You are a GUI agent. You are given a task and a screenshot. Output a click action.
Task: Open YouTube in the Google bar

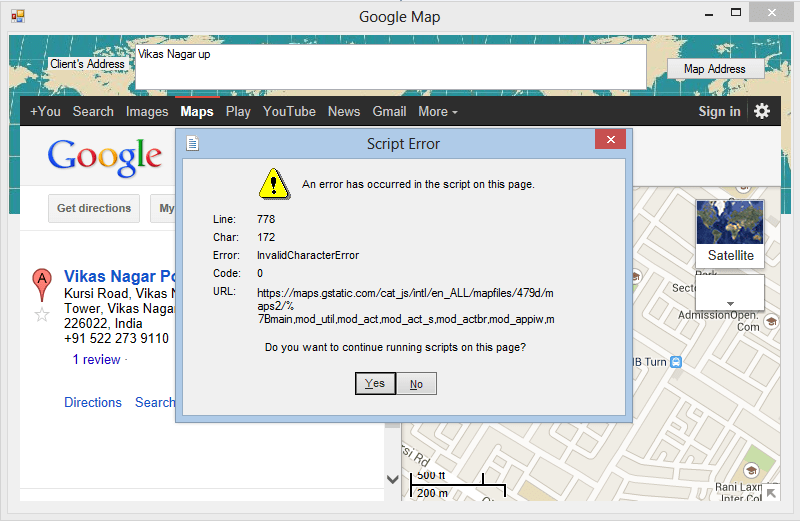[289, 111]
